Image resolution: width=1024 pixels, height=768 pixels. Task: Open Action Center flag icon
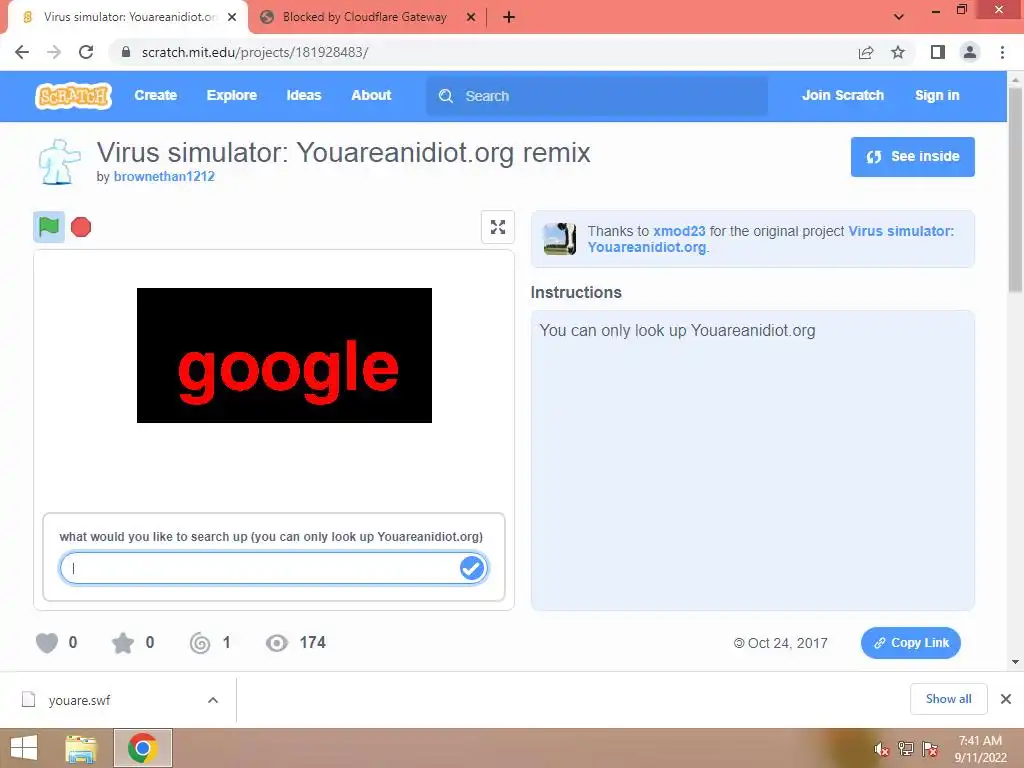[x=930, y=749]
